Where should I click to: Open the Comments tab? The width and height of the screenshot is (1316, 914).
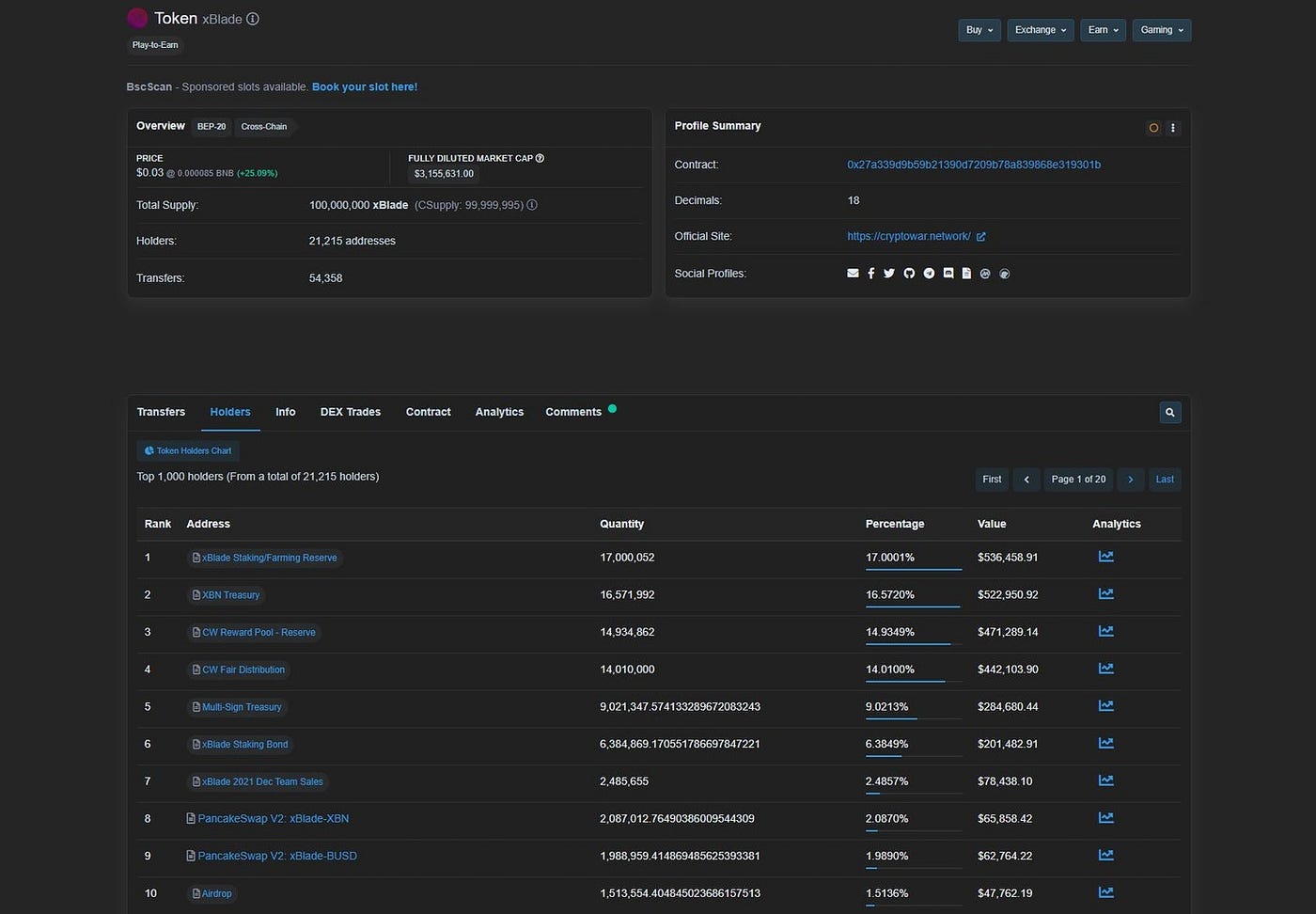pyautogui.click(x=573, y=412)
